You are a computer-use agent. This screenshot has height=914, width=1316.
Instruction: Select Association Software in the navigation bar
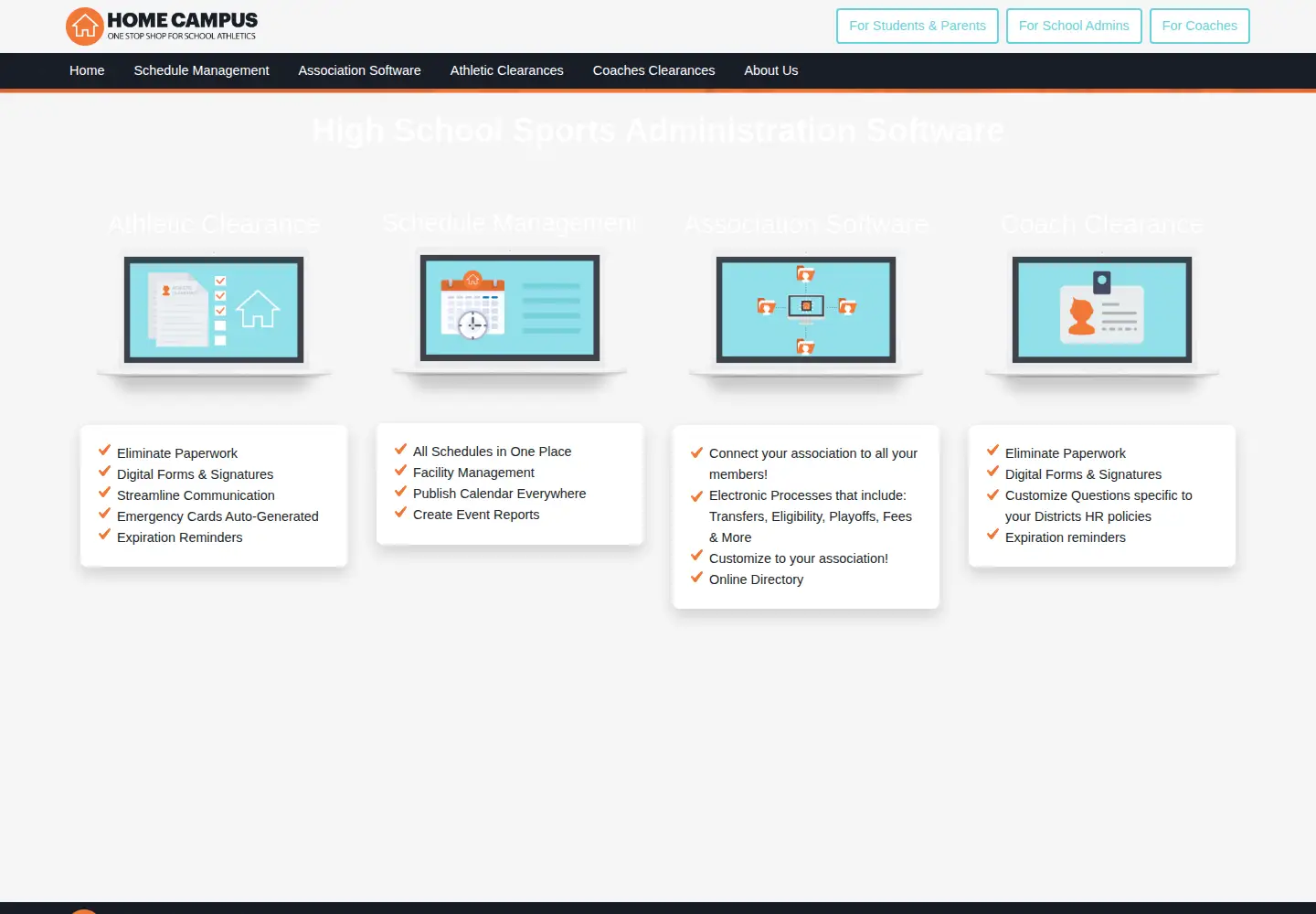click(x=359, y=70)
